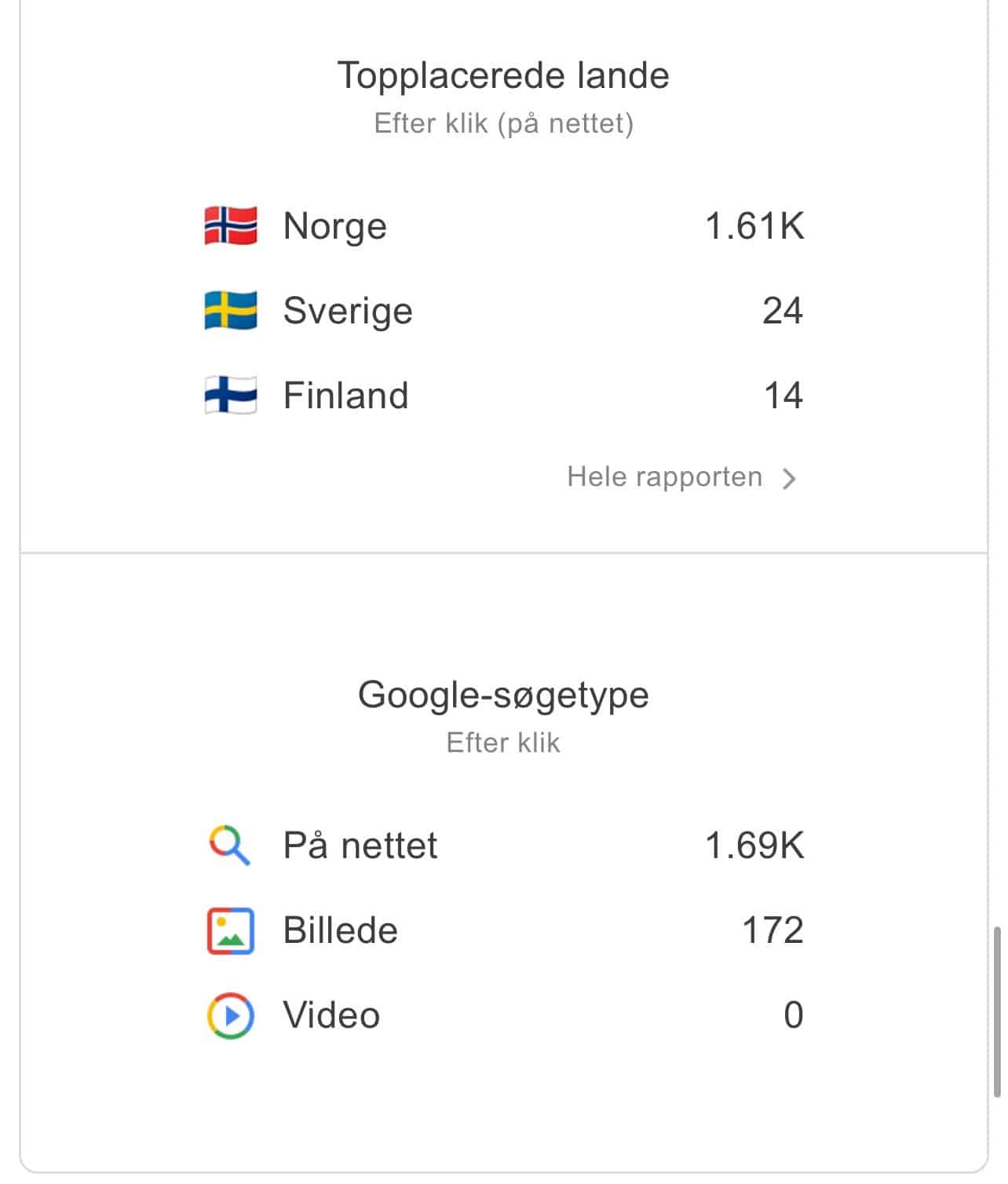Click the Google-søgetype heading
1008x1184 pixels.
503,695
